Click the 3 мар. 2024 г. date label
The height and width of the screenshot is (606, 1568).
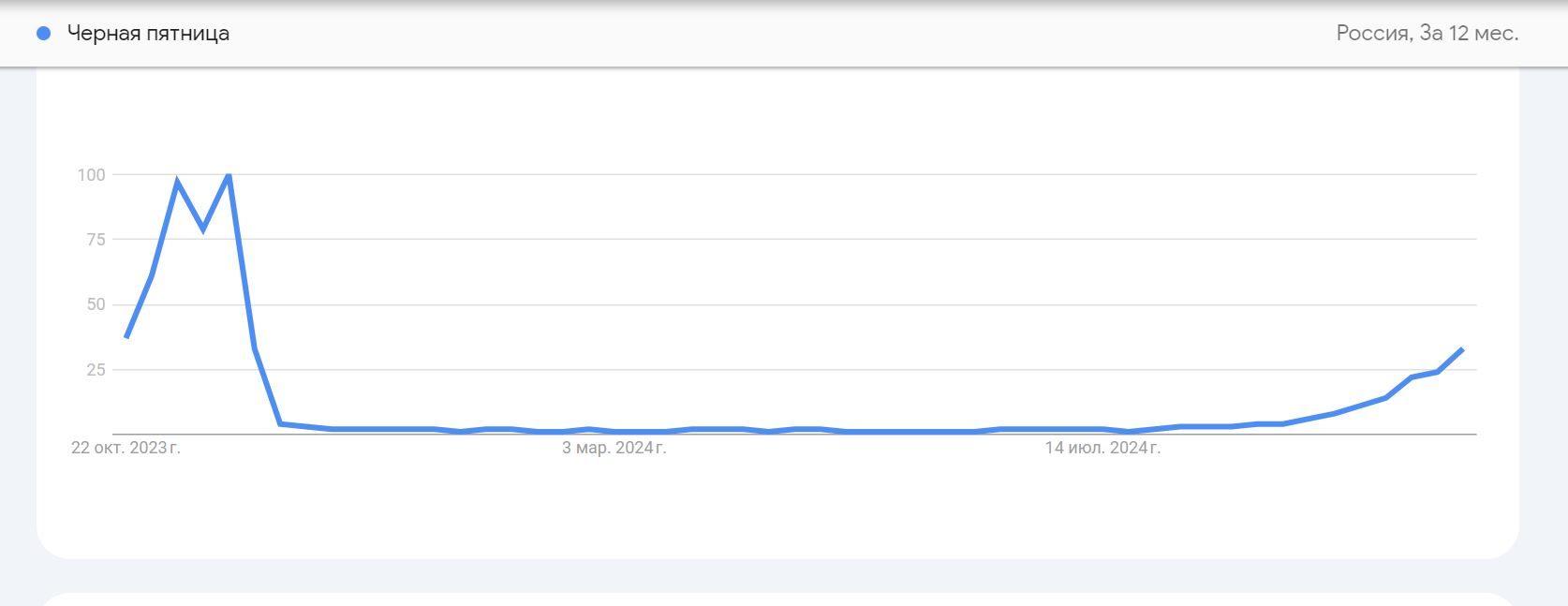[x=614, y=448]
